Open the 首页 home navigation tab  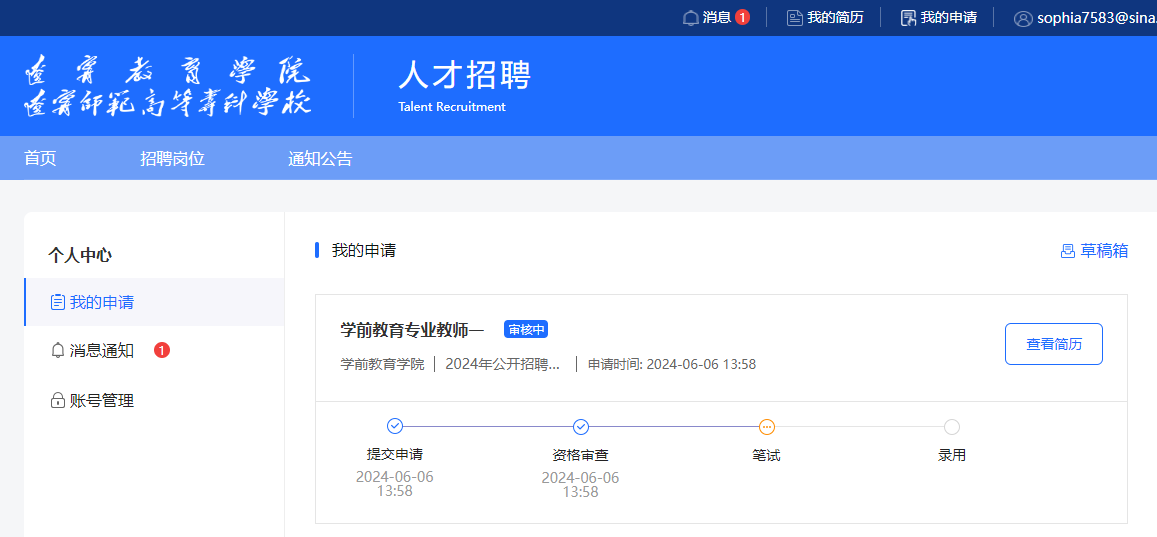pos(40,159)
